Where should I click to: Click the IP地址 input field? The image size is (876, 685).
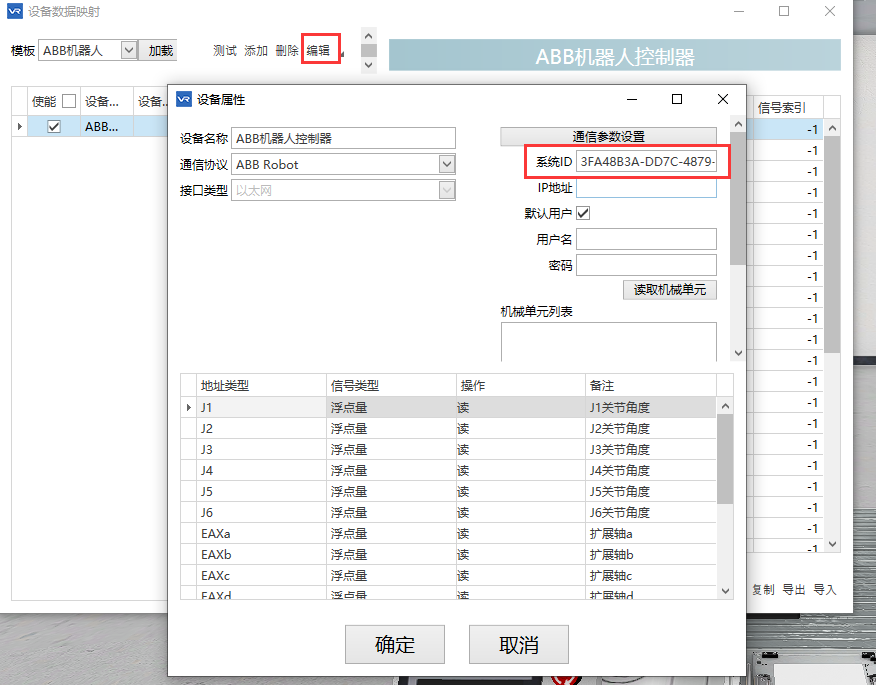[x=646, y=188]
